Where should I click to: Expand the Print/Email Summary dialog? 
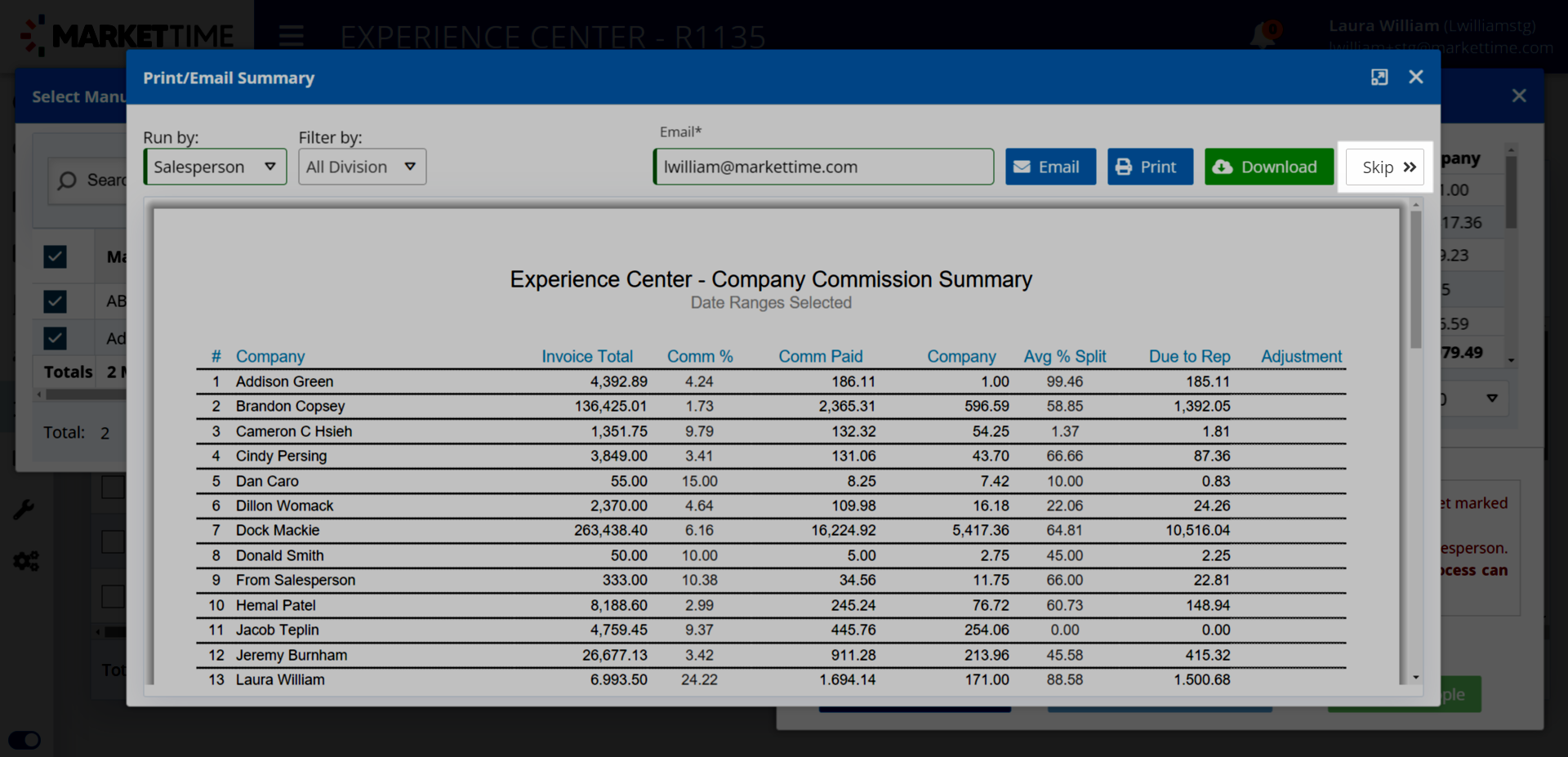1379,77
